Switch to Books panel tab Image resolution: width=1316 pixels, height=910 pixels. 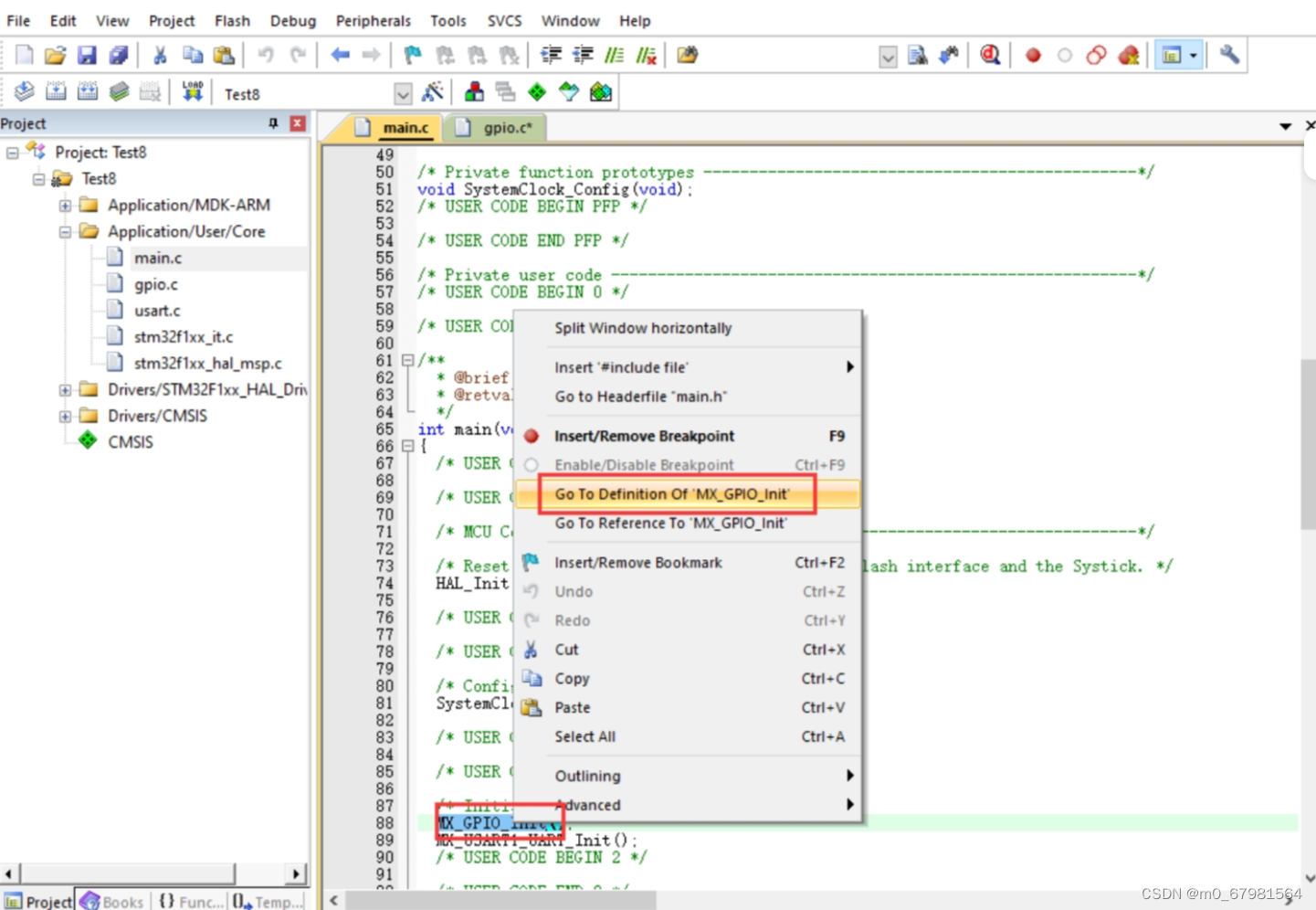112,902
